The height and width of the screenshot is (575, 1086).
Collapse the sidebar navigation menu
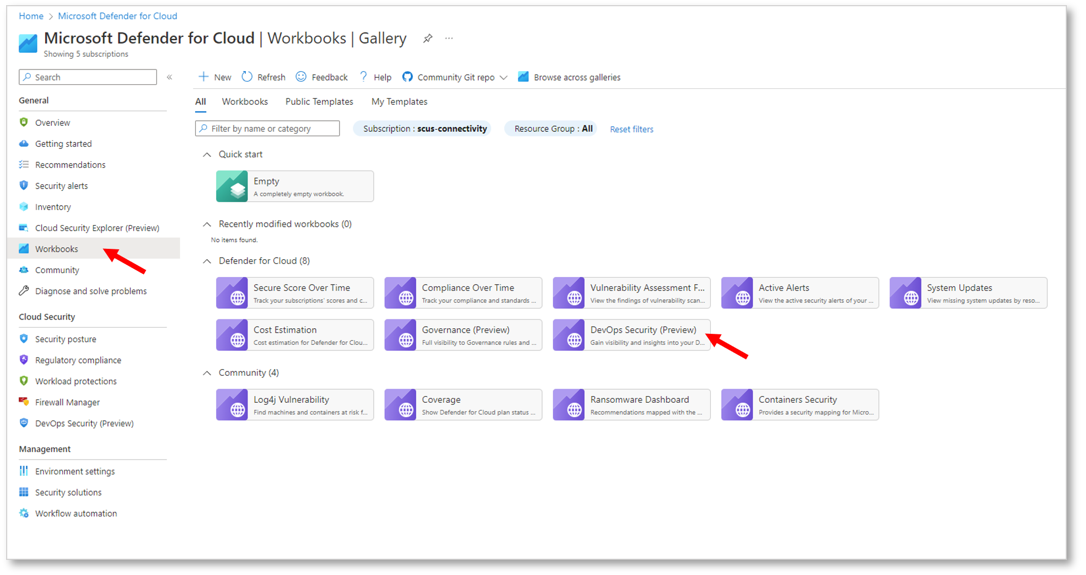tap(170, 77)
